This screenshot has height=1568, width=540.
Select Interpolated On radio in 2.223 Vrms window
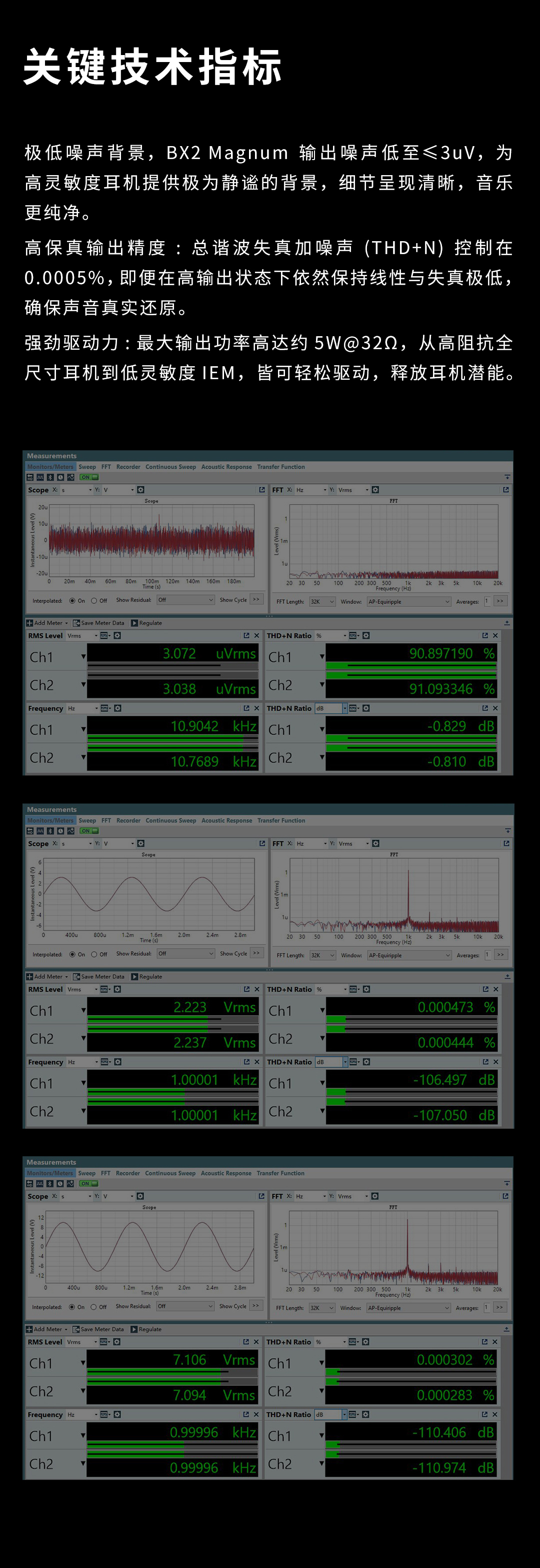72,955
